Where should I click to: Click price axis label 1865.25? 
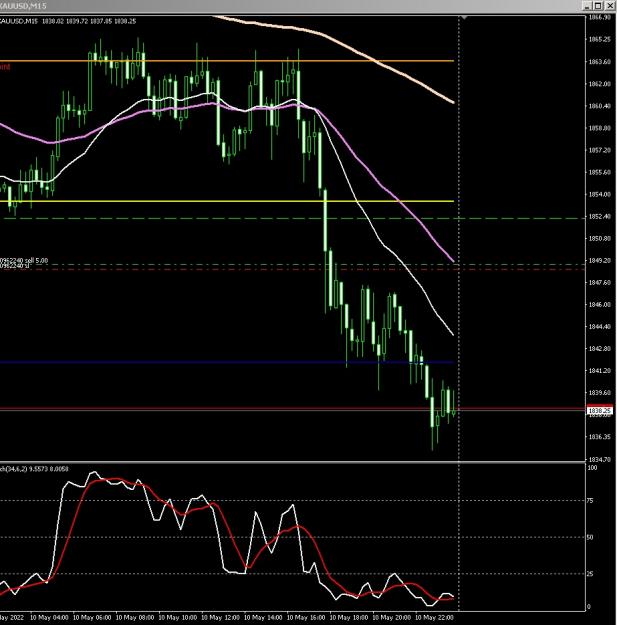[599, 39]
